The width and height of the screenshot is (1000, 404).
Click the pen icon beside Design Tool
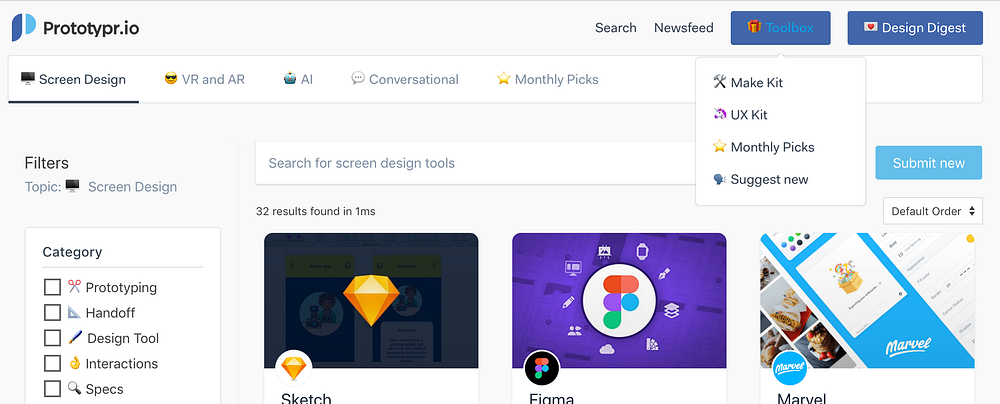tap(75, 337)
